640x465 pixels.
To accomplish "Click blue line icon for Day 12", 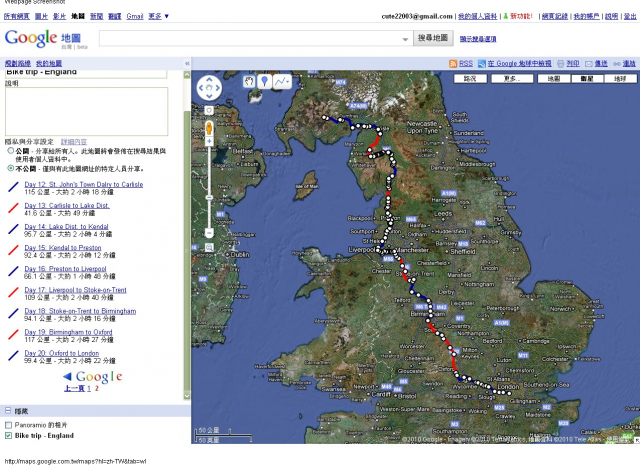I will click(x=13, y=187).
